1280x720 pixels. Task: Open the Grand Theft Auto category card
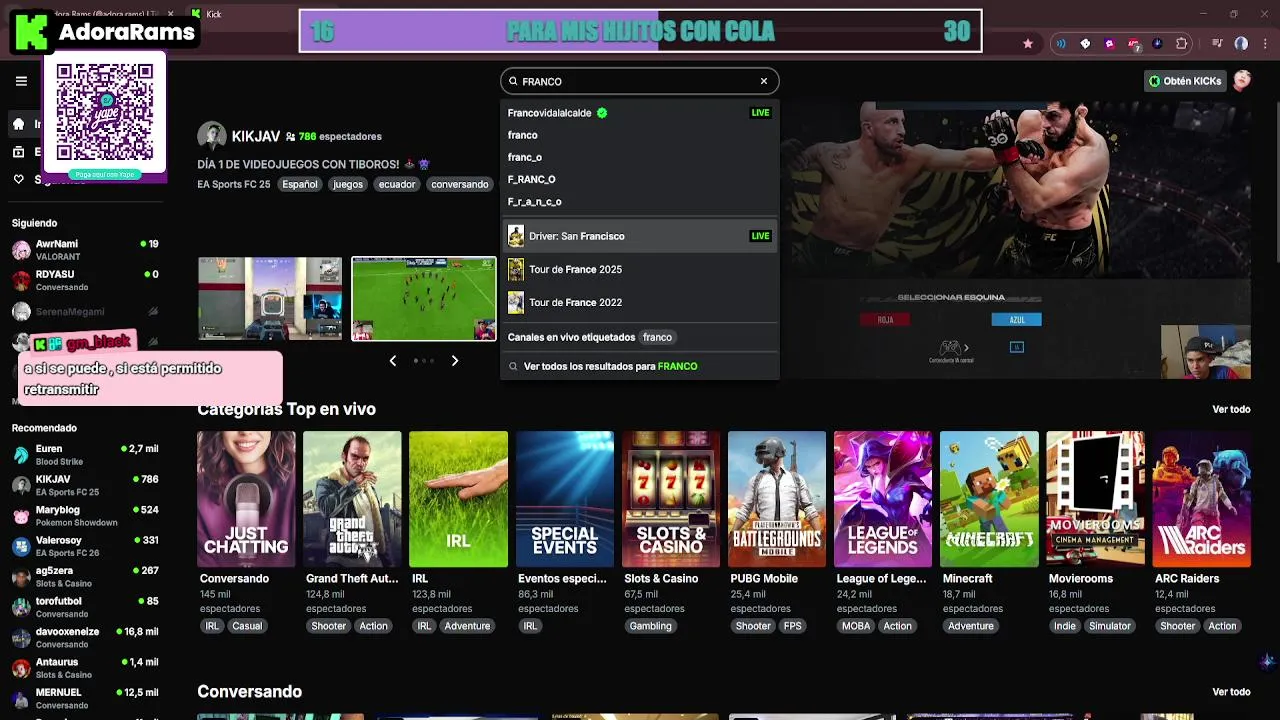[x=352, y=499]
